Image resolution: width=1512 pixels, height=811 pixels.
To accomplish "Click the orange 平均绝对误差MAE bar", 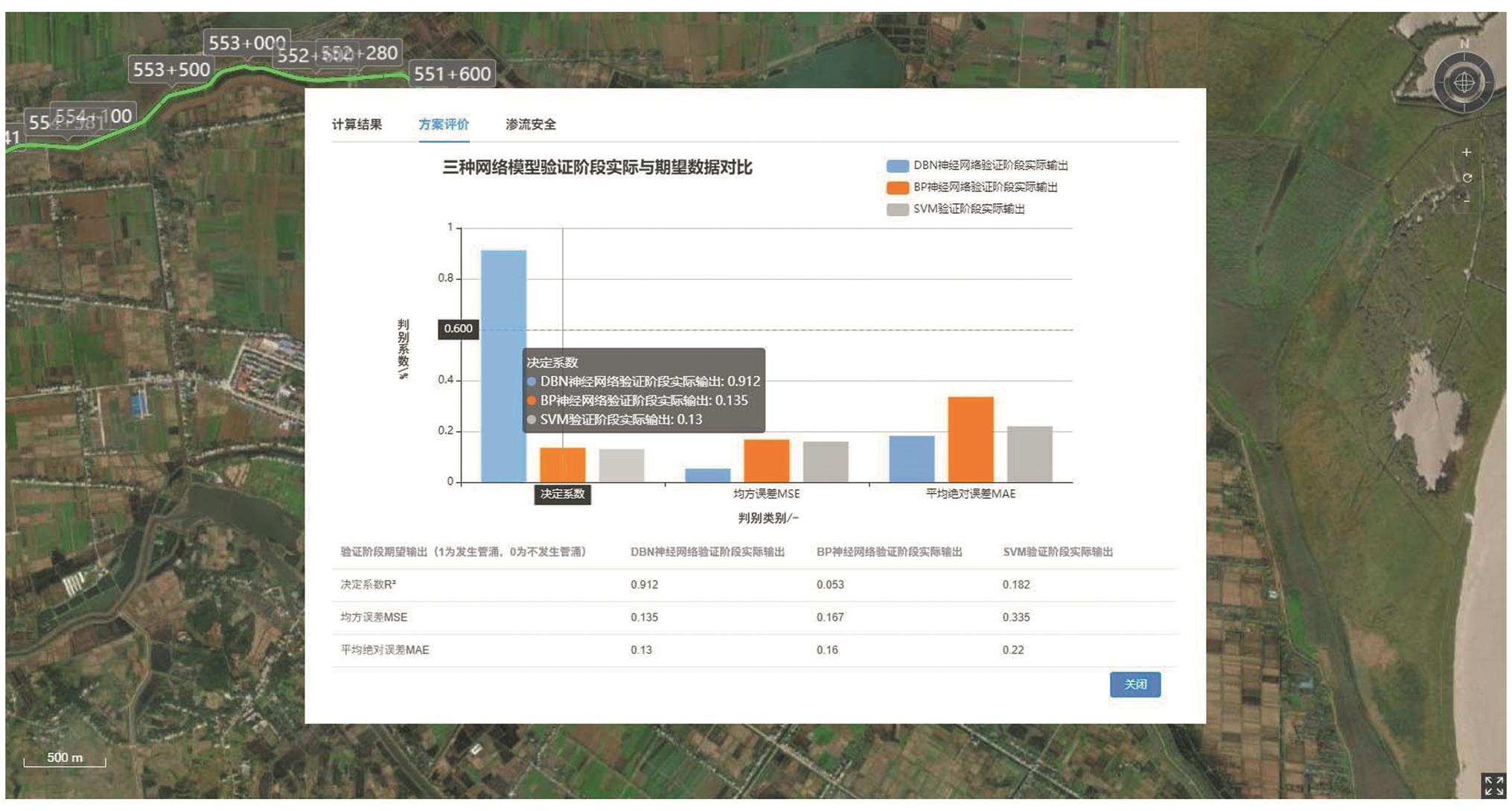I will [x=970, y=439].
